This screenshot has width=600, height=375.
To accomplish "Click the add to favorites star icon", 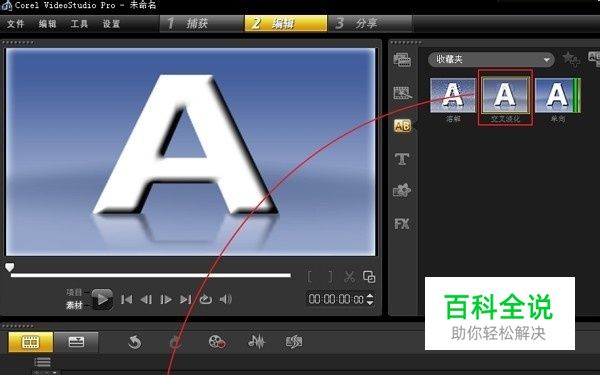I will click(571, 59).
